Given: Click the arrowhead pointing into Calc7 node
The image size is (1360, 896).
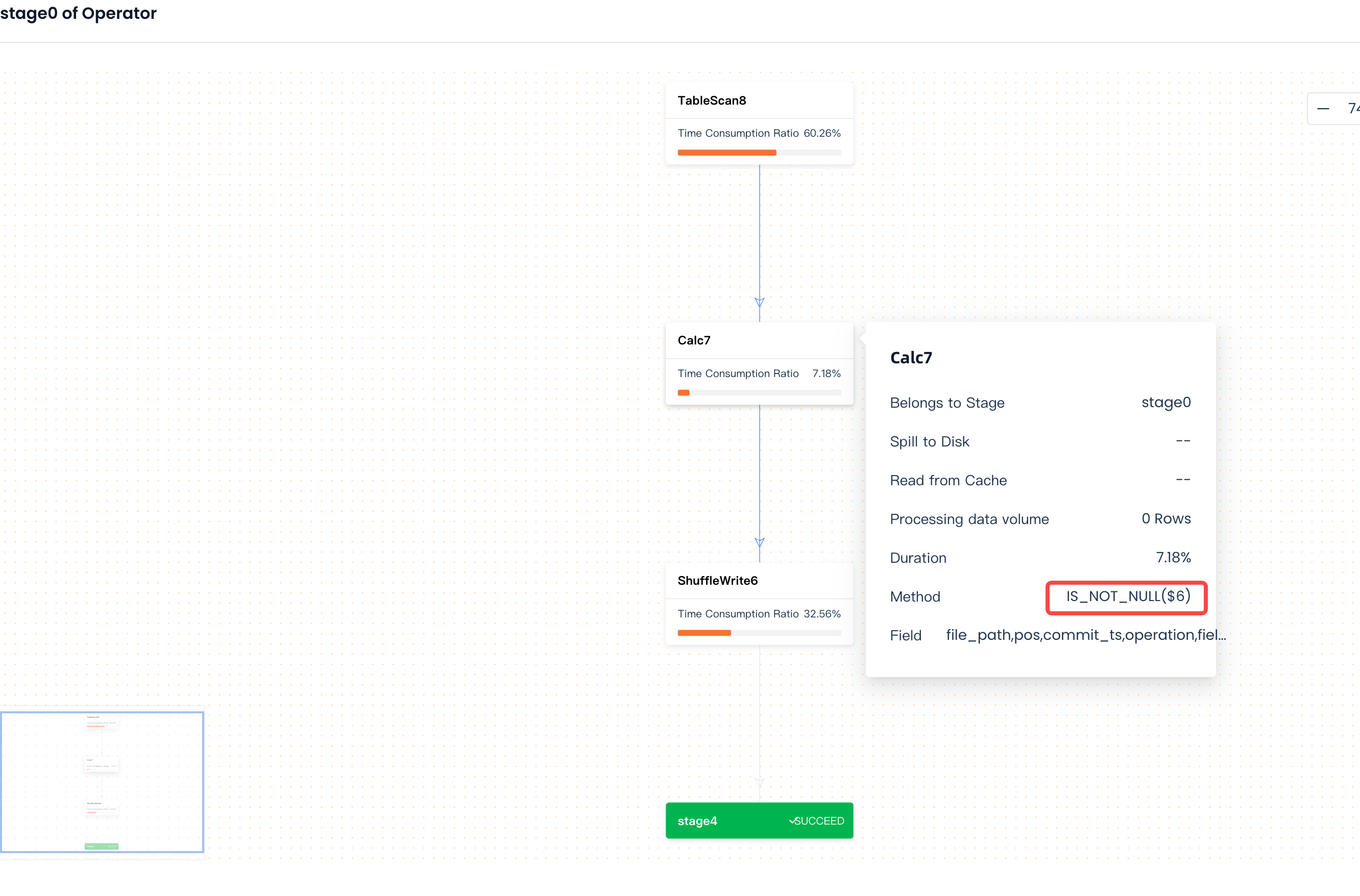Looking at the screenshot, I should [759, 302].
